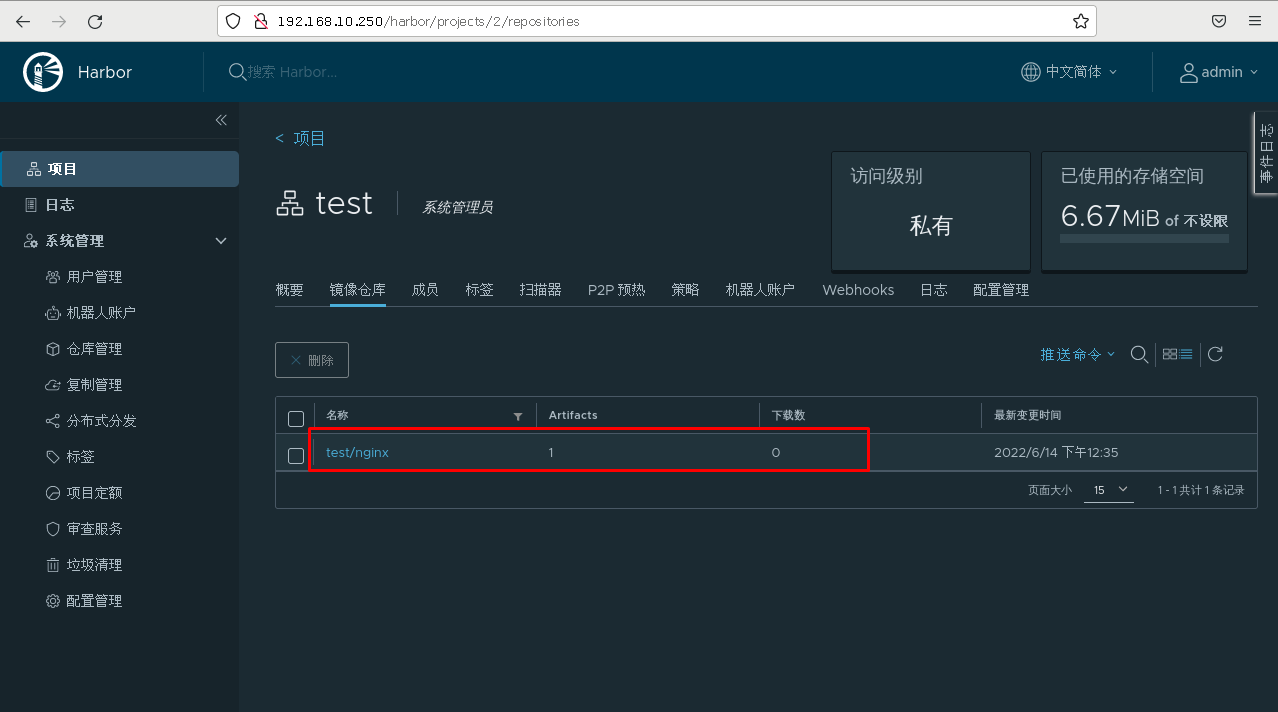Screen dimensions: 1278x712
Task: Select all repositories header checkbox
Action: (296, 419)
